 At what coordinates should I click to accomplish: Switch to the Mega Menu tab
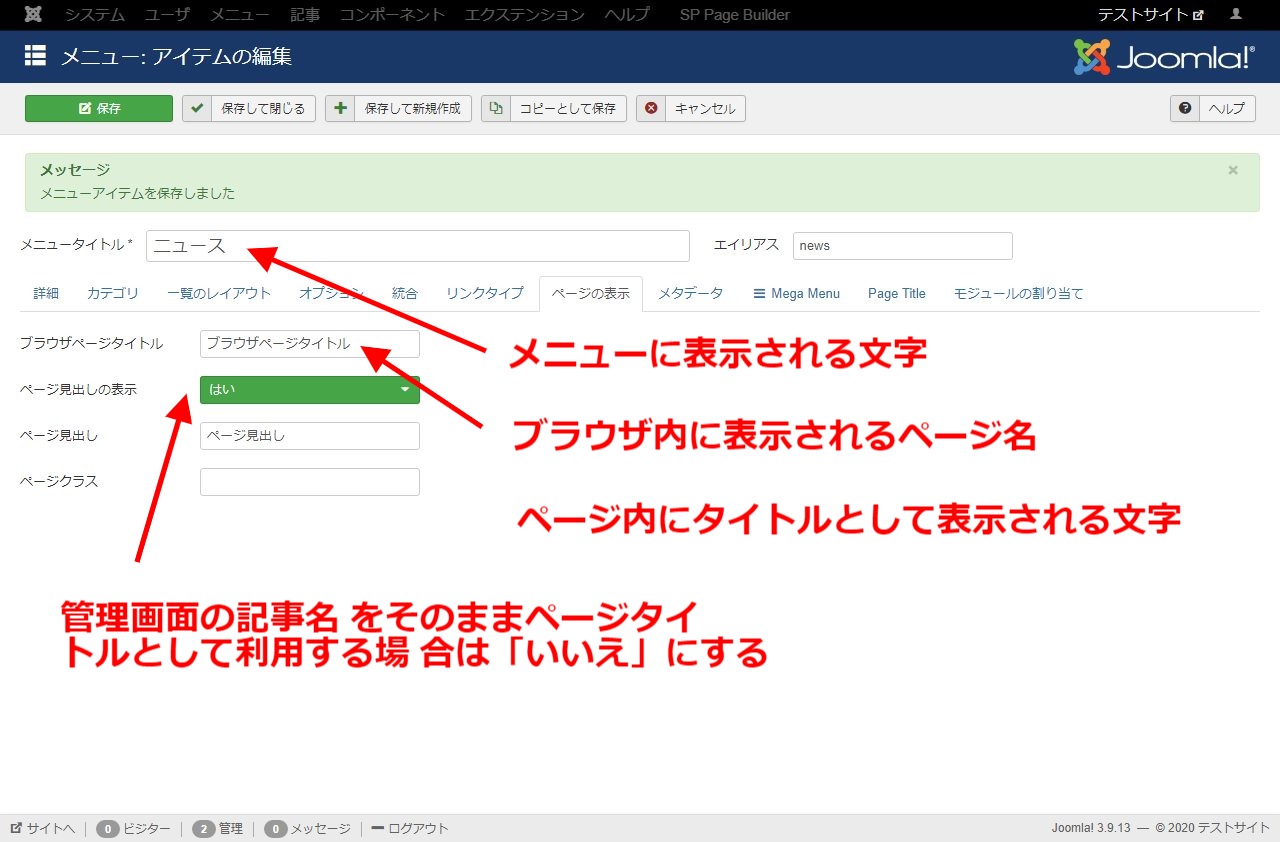pyautogui.click(x=795, y=293)
